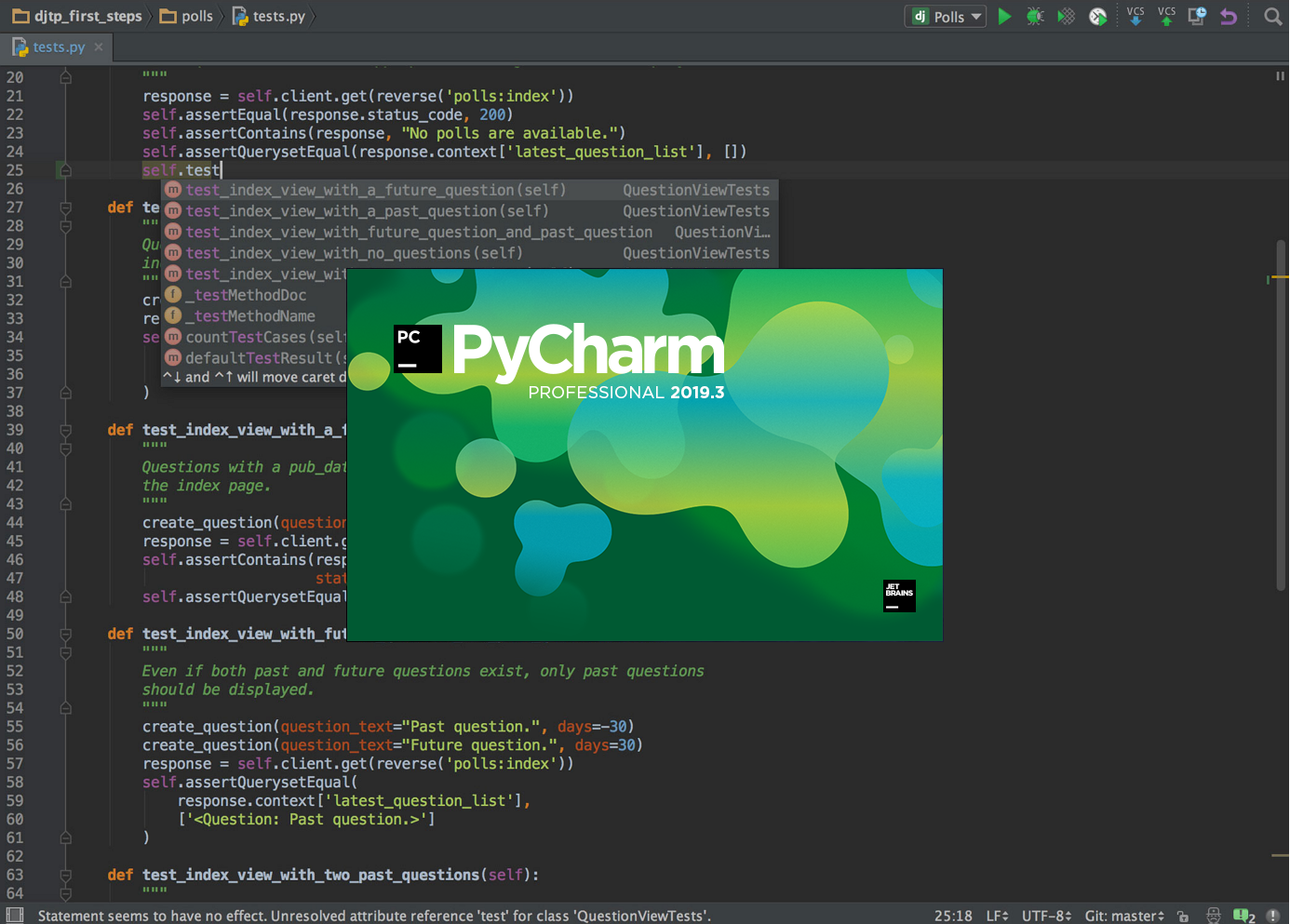The image size is (1290, 924).
Task: Collapse the docstring fold at line 51
Action: click(x=65, y=652)
